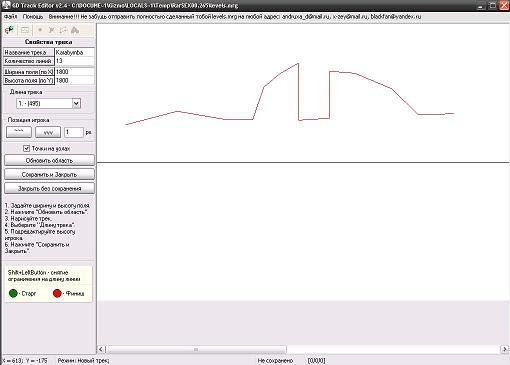Click the greyed house-shaped toolbar icon

(75, 30)
